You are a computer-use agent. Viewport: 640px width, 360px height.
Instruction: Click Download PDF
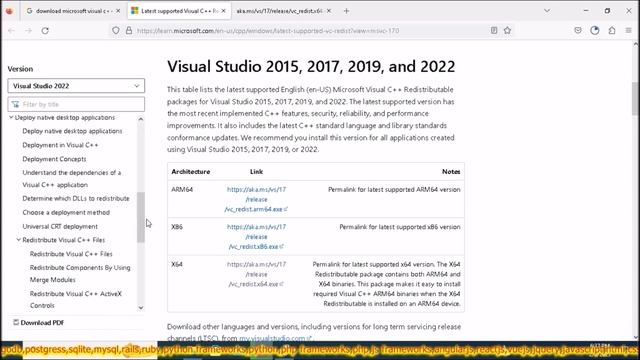click(x=38, y=322)
